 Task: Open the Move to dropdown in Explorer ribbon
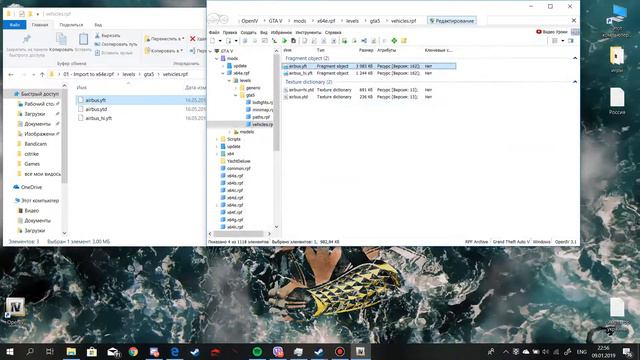[164, 39]
